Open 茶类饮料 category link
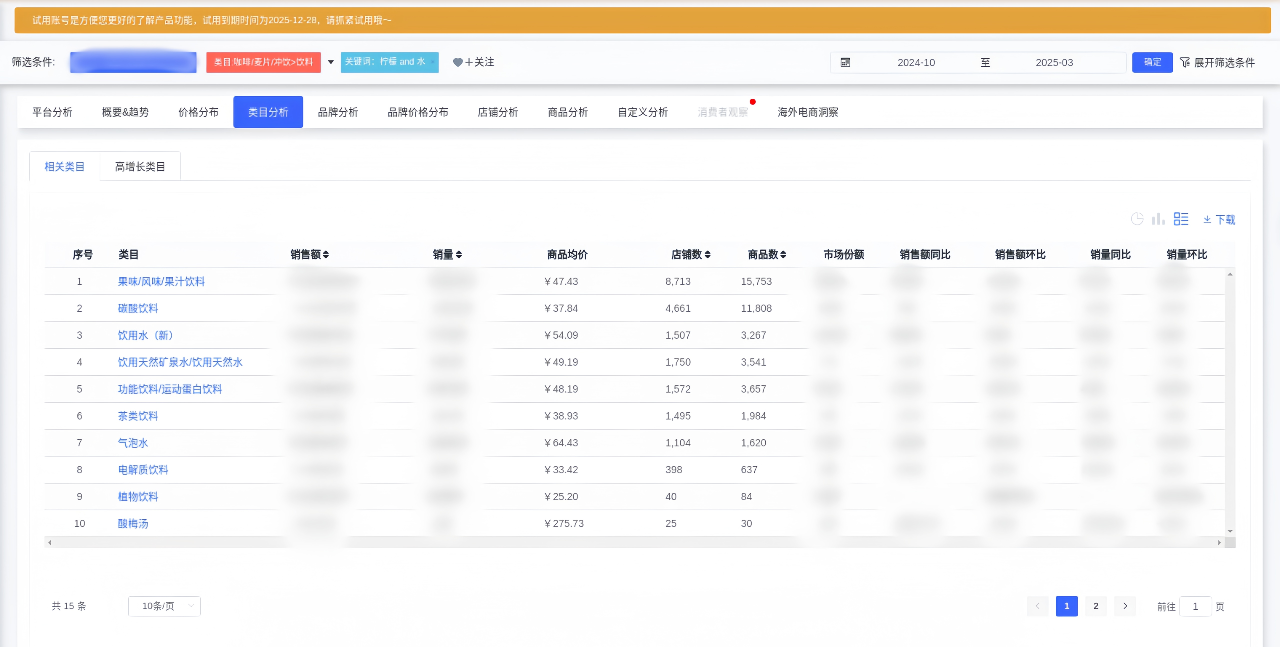1280x647 pixels. point(138,416)
